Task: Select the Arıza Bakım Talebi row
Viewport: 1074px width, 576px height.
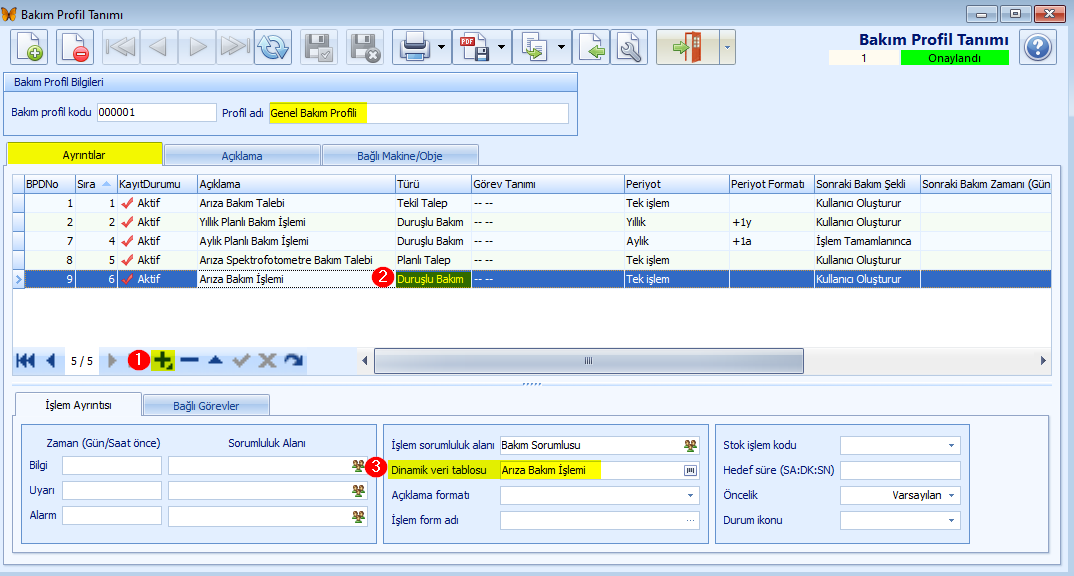Action: pos(532,203)
